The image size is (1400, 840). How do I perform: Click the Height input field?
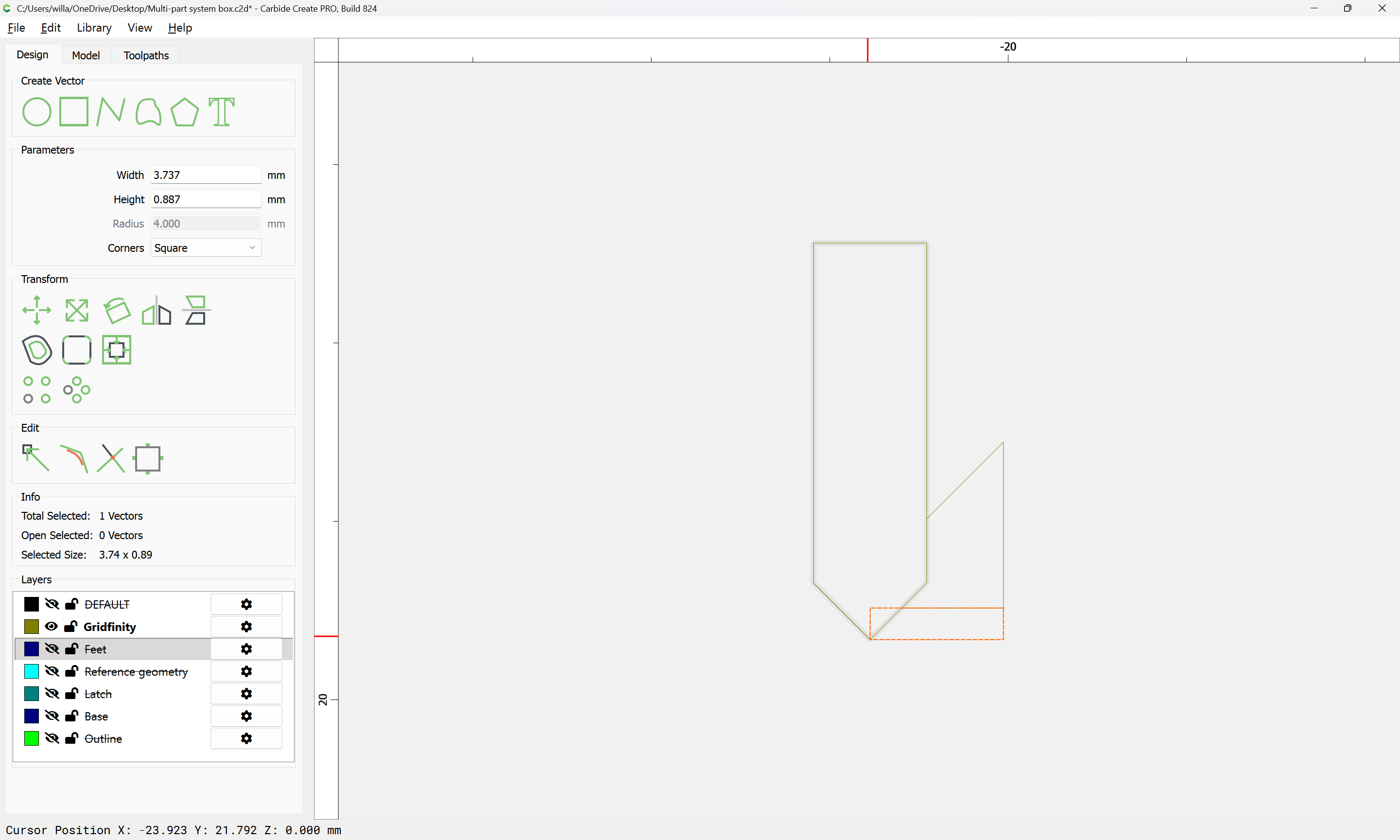[206, 199]
